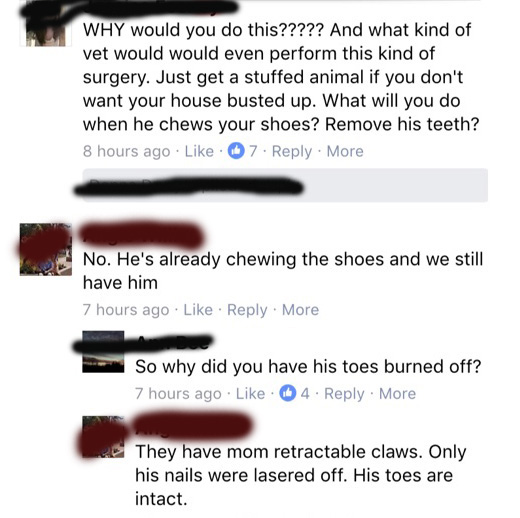Open More on the shoes-chewing comment
The height and width of the screenshot is (518, 520).
(300, 310)
